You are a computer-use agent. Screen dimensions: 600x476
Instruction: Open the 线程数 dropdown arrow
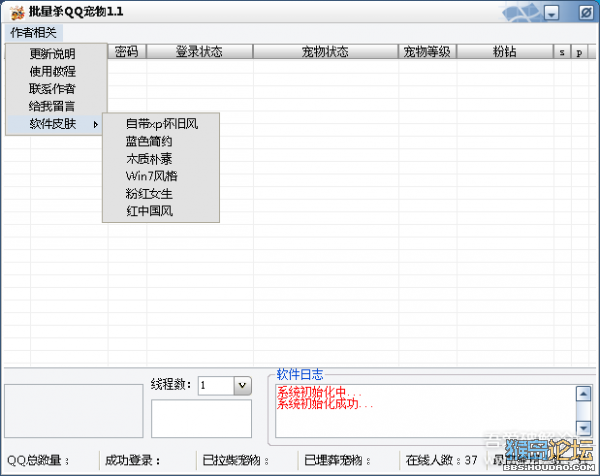pyautogui.click(x=242, y=385)
